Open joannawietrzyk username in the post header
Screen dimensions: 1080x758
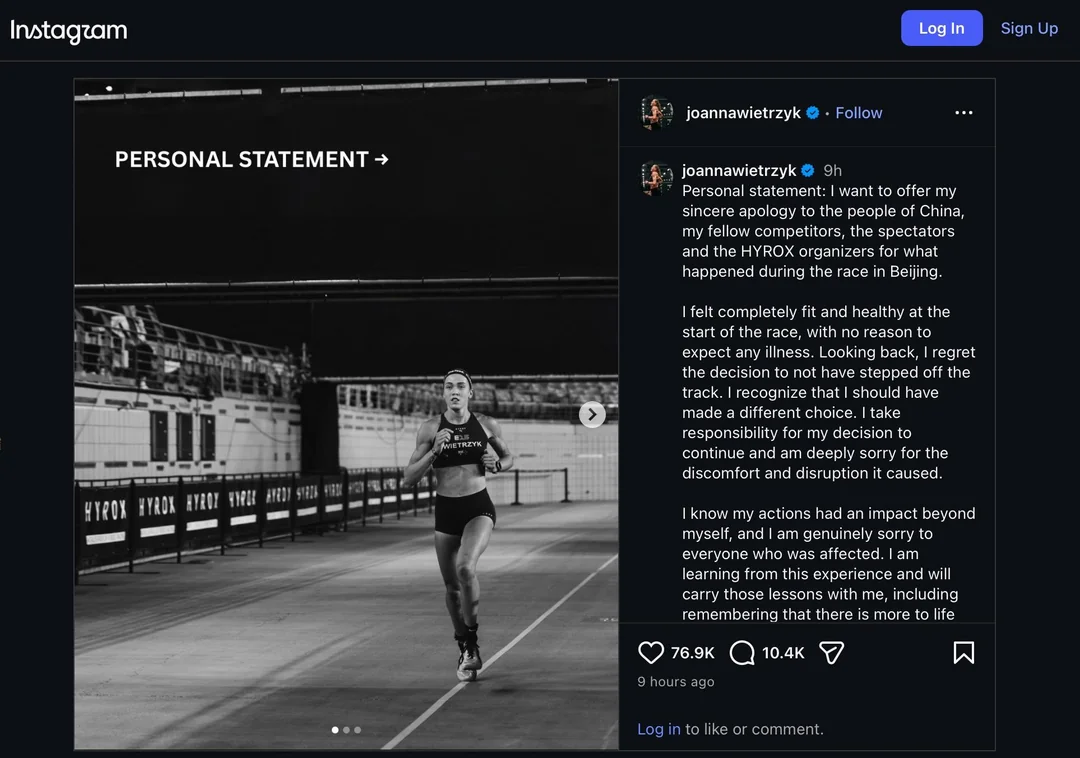743,113
